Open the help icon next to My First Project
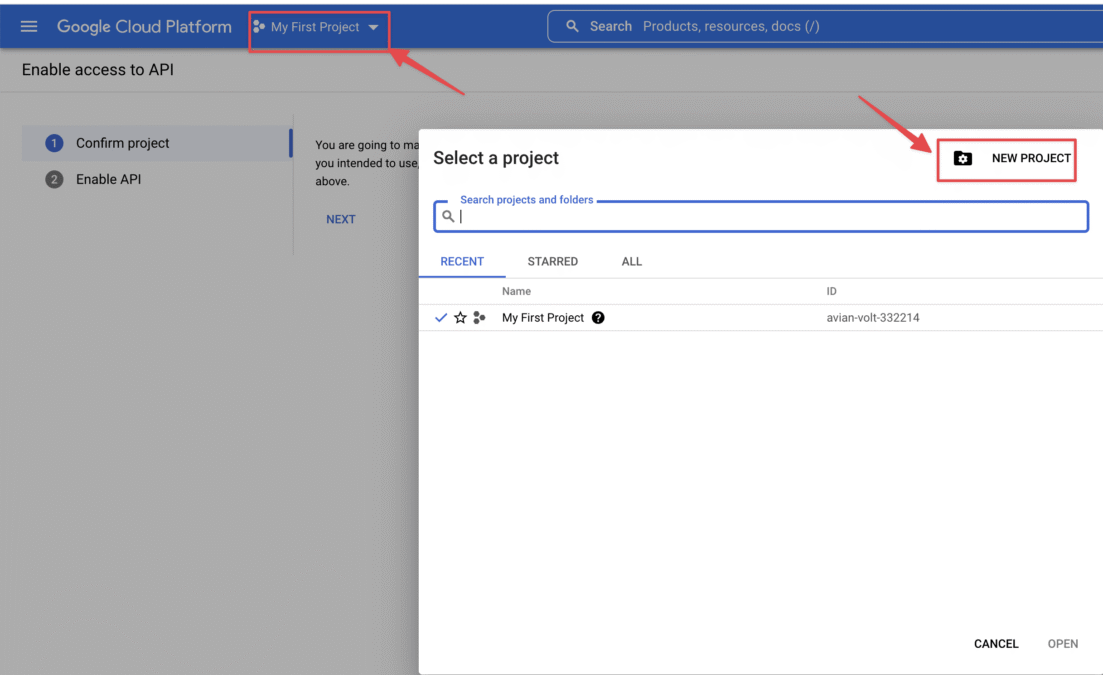The width and height of the screenshot is (1103, 675). click(598, 318)
